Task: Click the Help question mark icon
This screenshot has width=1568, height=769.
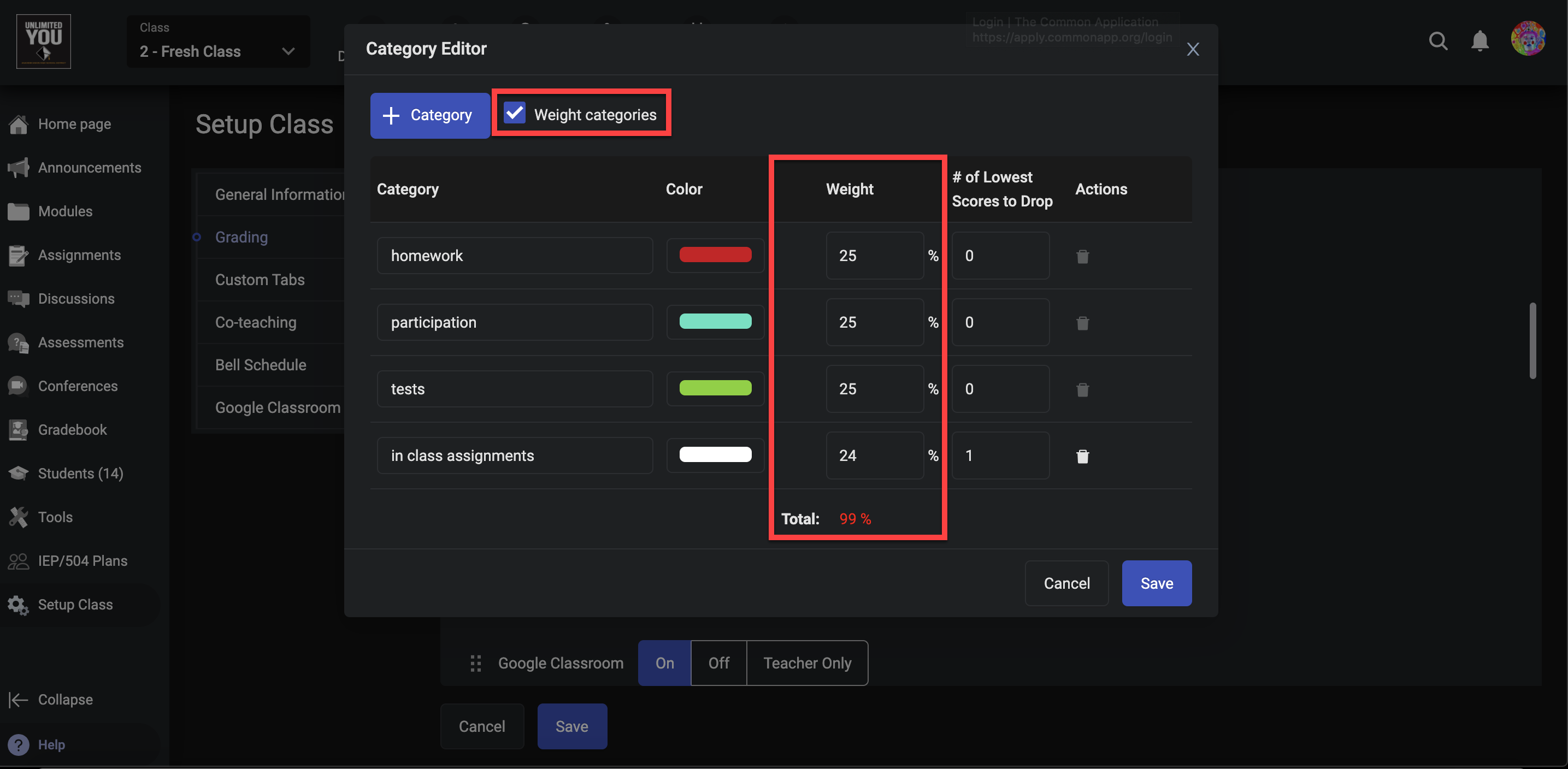Action: point(18,744)
